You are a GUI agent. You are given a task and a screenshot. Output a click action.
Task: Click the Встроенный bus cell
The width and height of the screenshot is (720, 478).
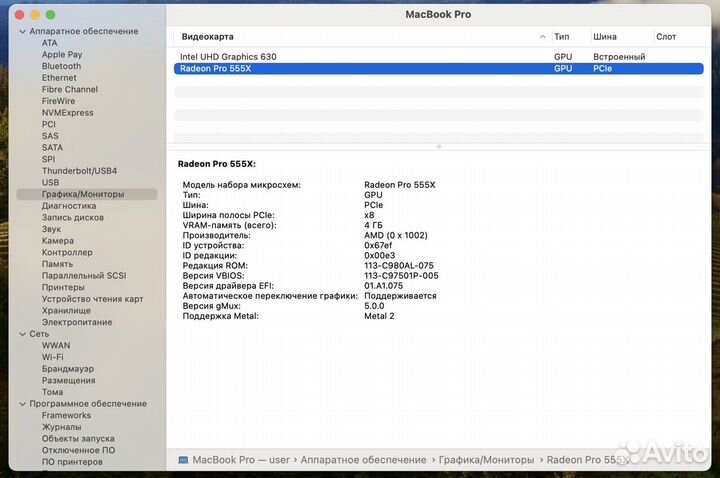619,57
